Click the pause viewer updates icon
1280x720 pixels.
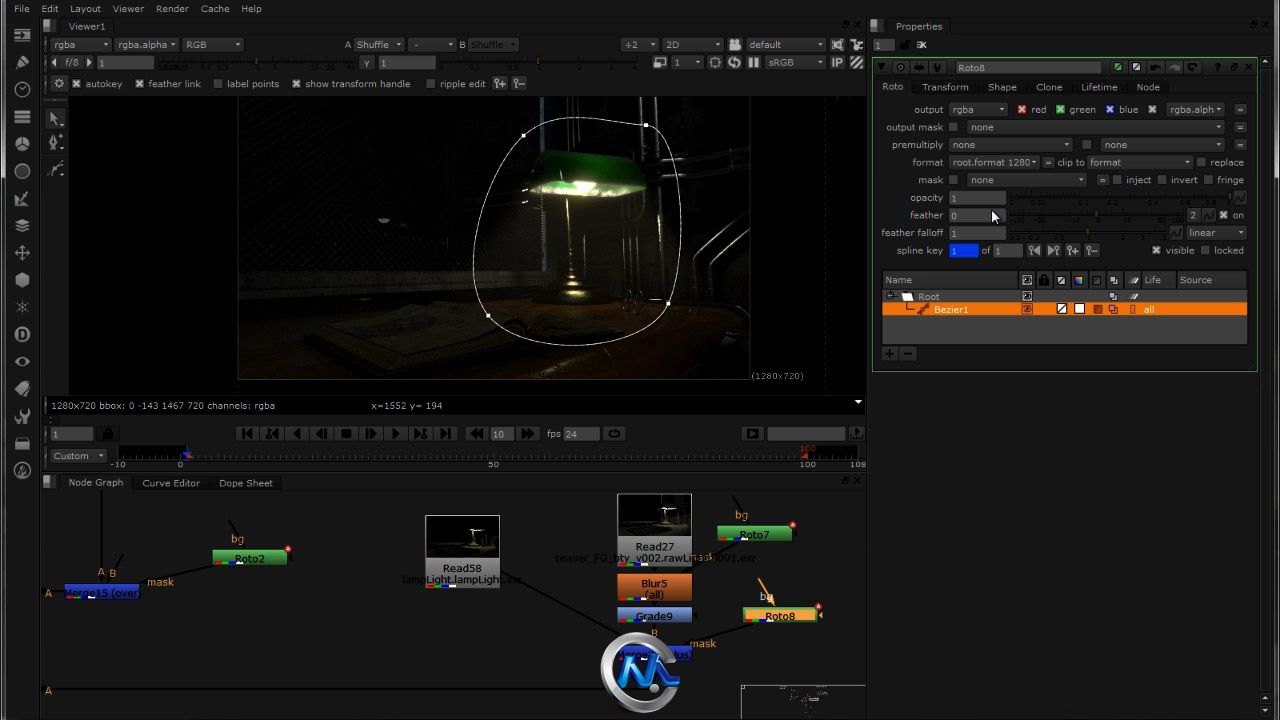point(752,62)
